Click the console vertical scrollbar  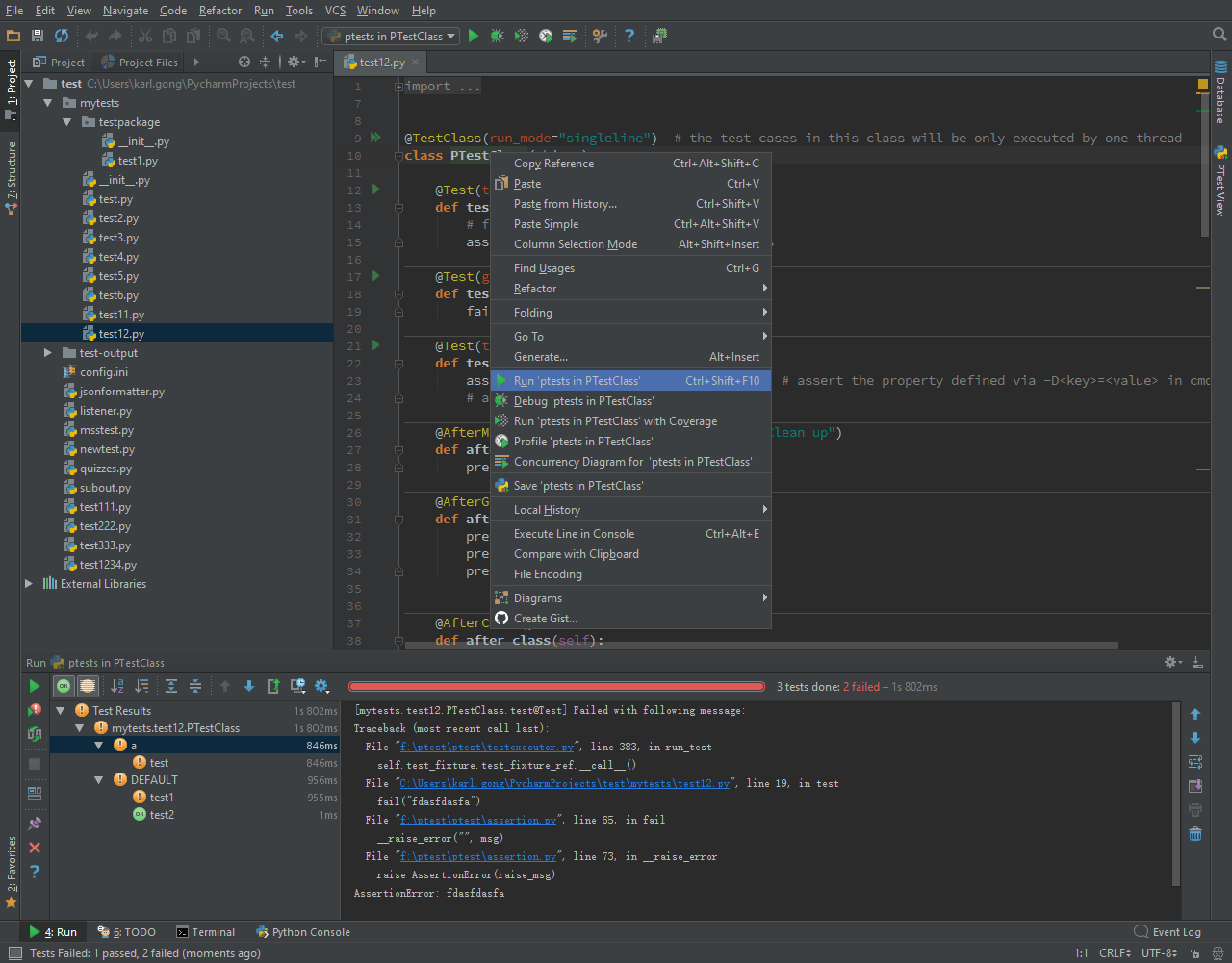point(1176,794)
